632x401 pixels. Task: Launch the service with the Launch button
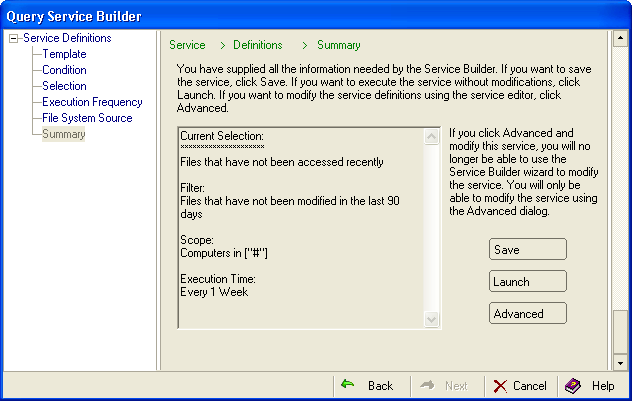pyautogui.click(x=528, y=282)
